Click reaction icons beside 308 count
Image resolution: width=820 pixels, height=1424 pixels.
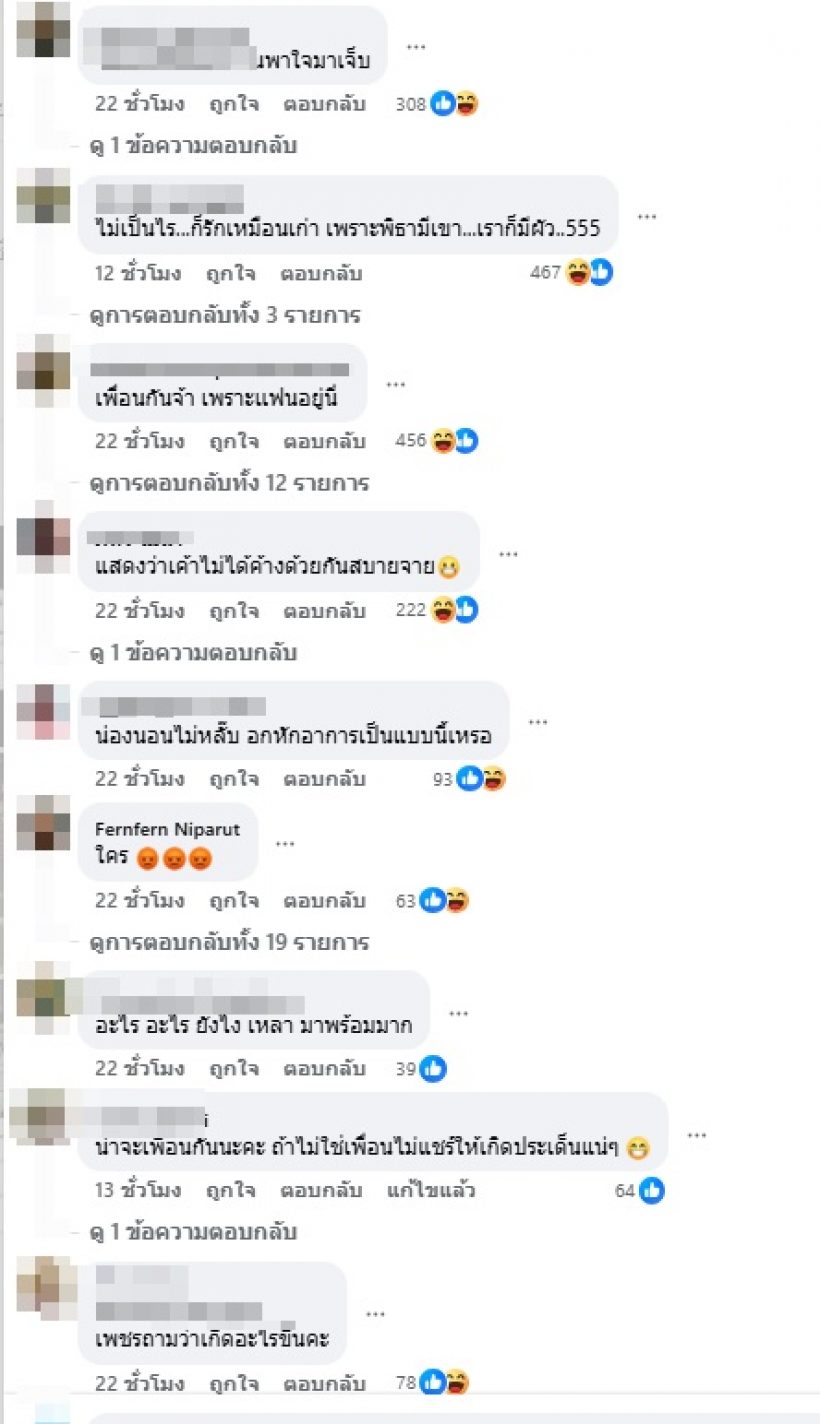[455, 103]
